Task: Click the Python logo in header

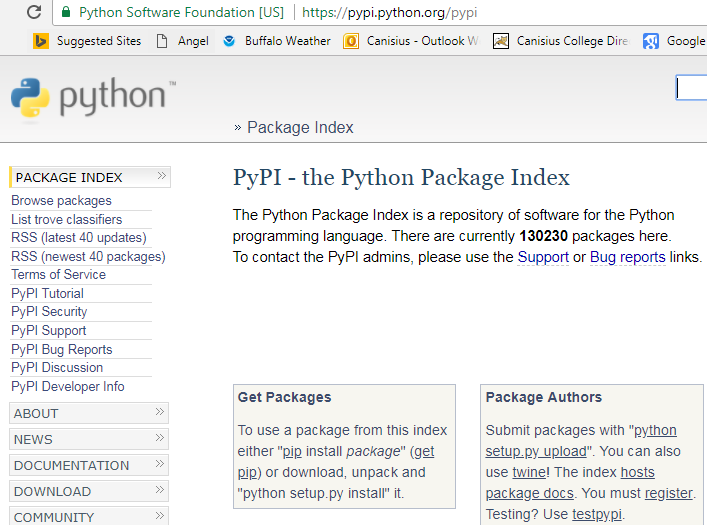Action: pyautogui.click(x=93, y=97)
